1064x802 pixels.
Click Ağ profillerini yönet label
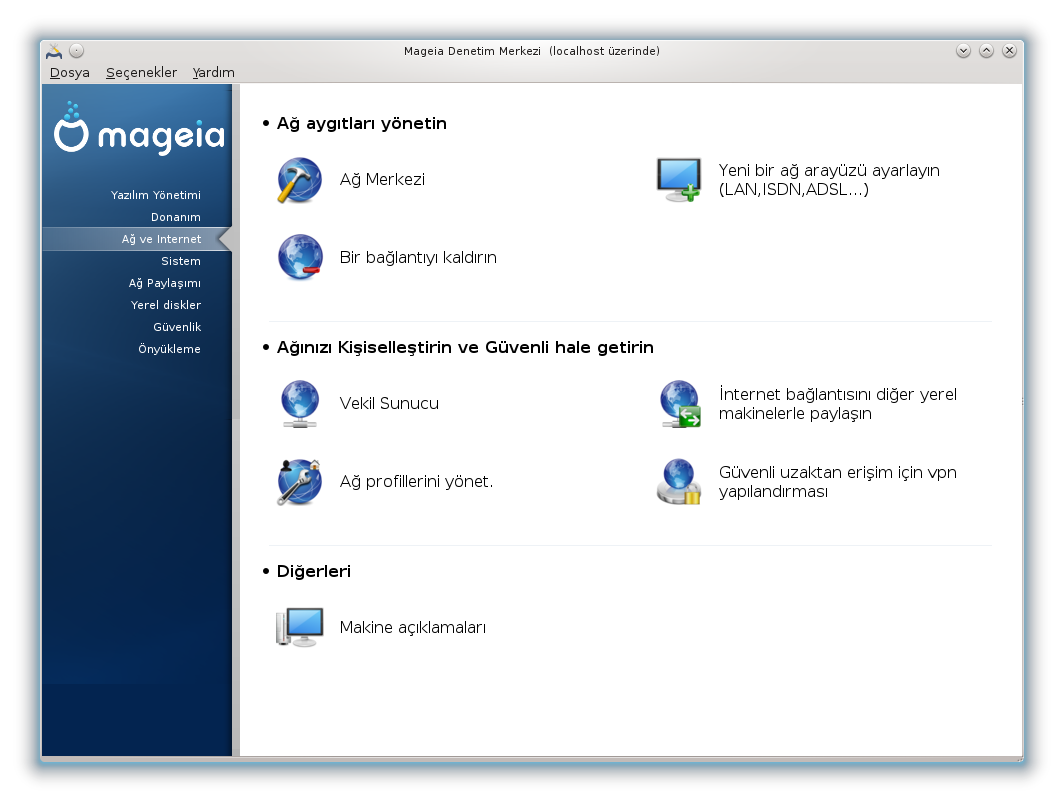[416, 482]
